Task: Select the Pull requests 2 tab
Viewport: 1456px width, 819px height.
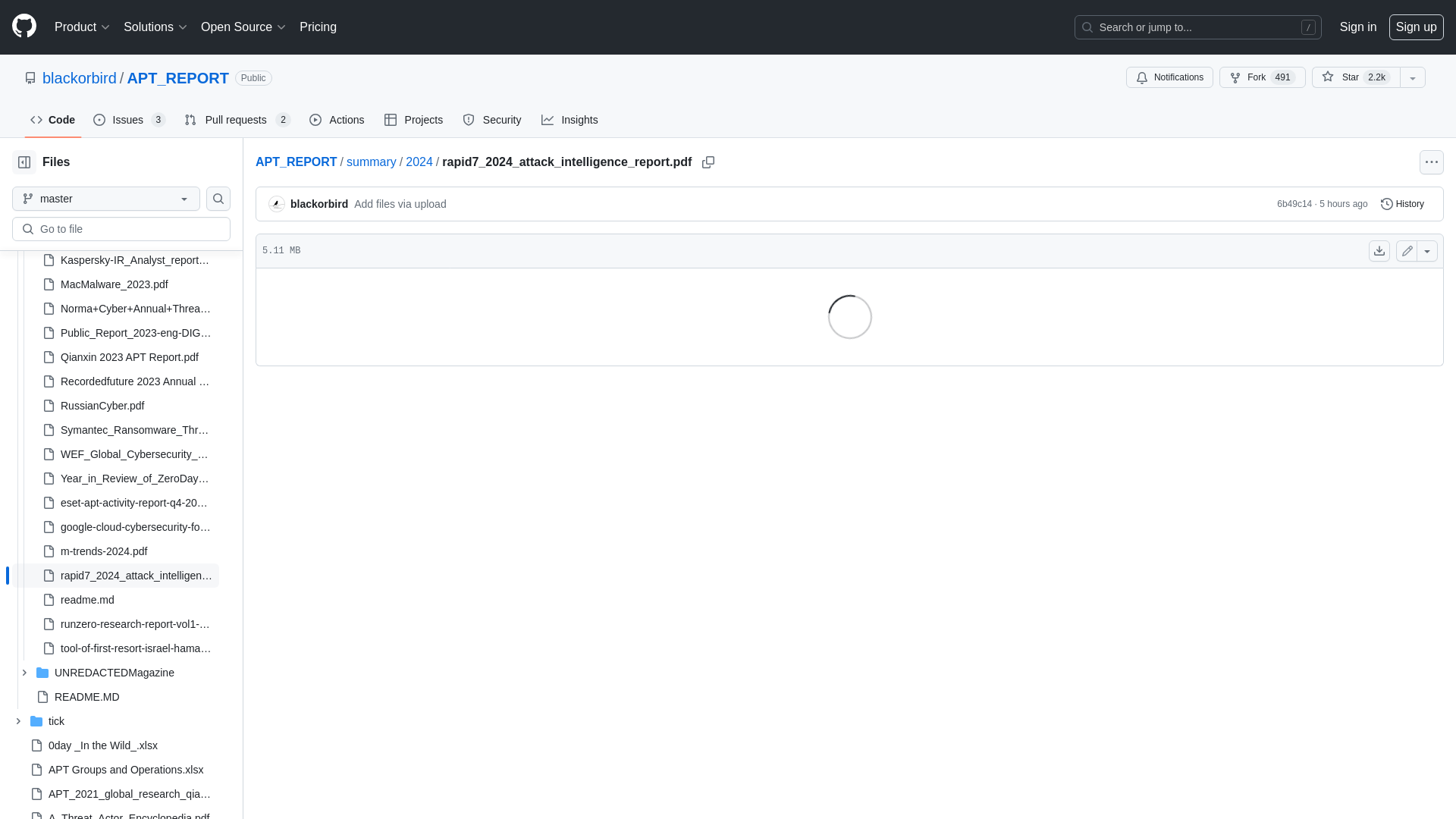Action: point(236,120)
